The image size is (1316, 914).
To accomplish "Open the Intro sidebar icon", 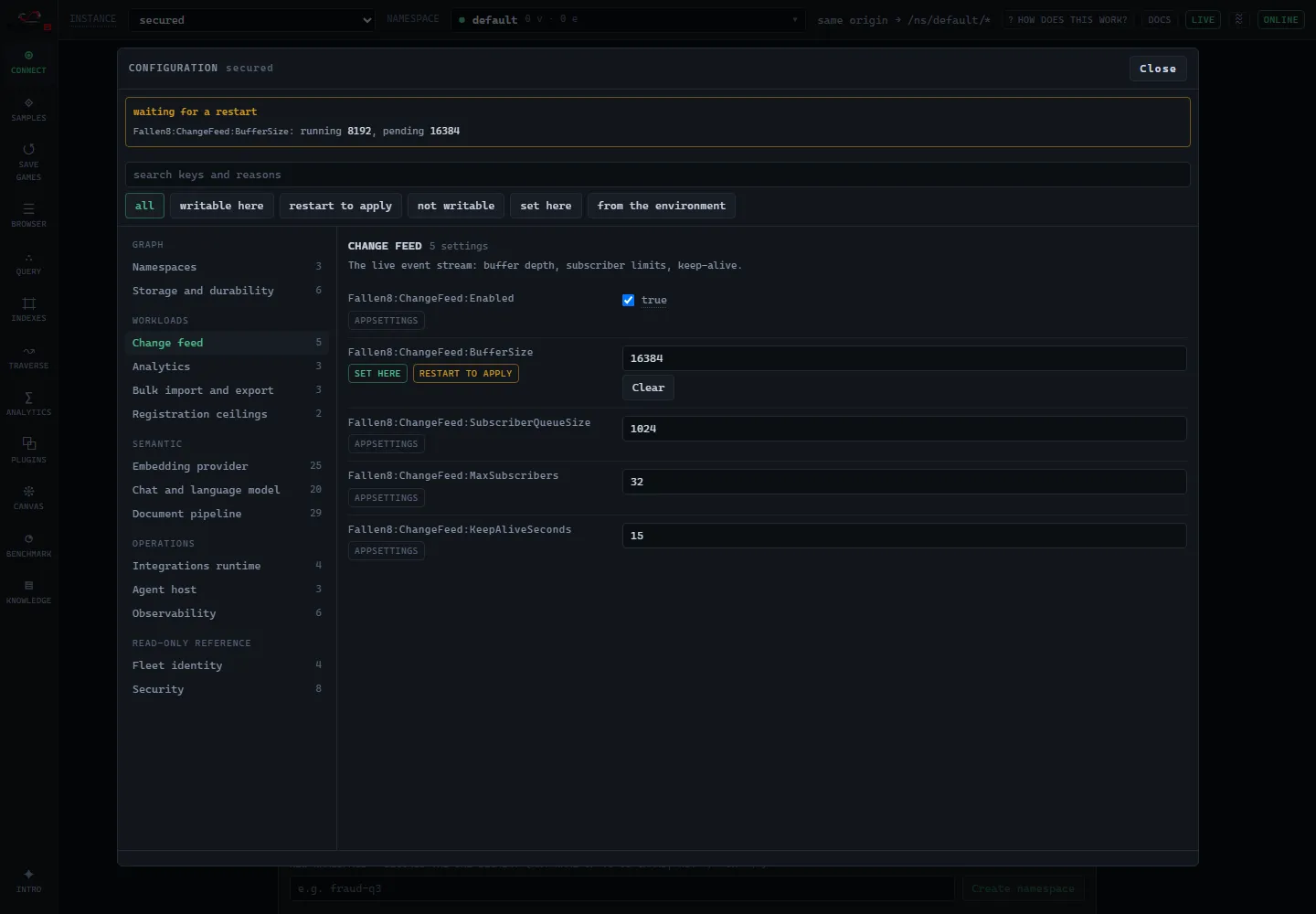I will (28, 881).
